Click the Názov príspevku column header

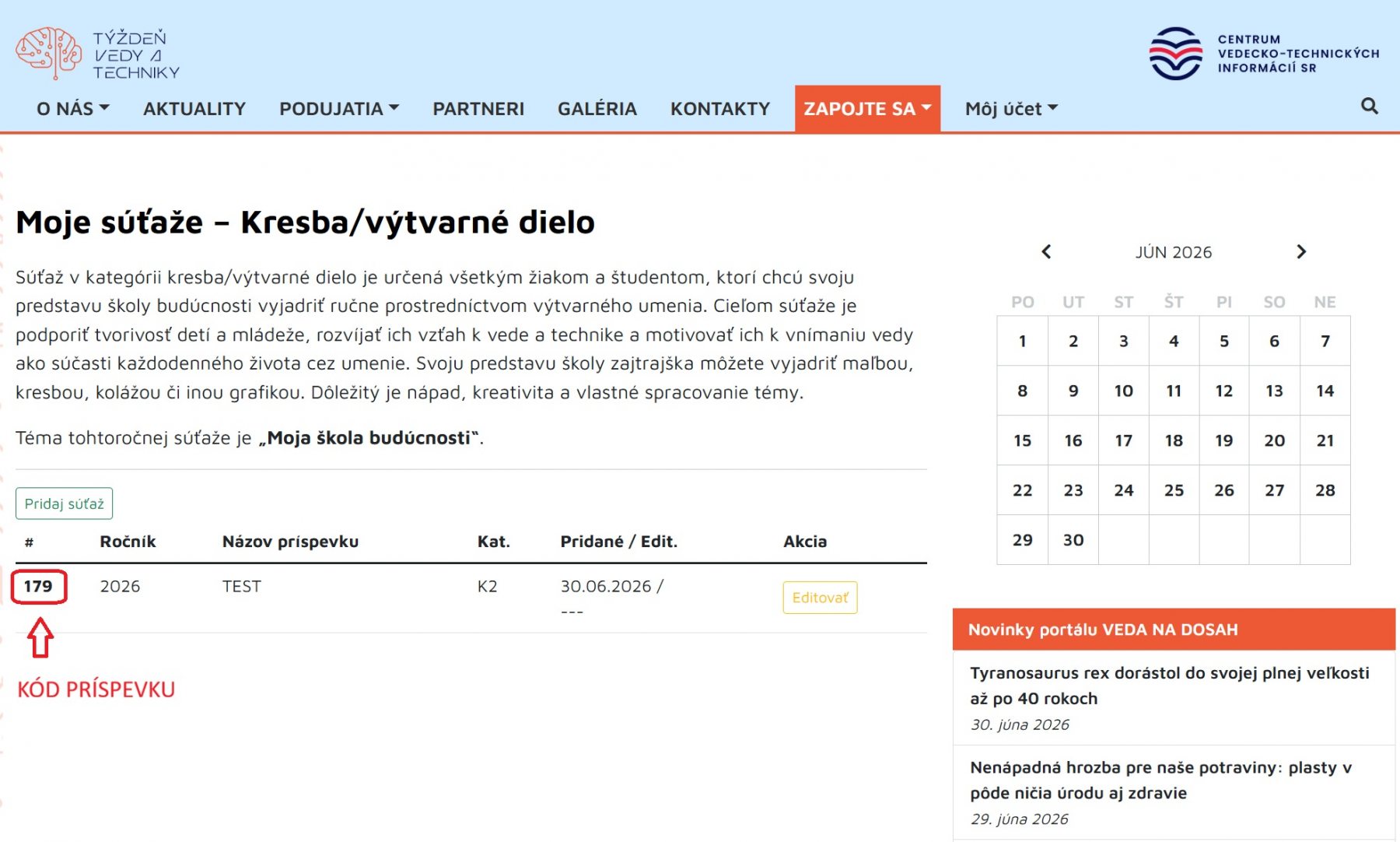290,542
